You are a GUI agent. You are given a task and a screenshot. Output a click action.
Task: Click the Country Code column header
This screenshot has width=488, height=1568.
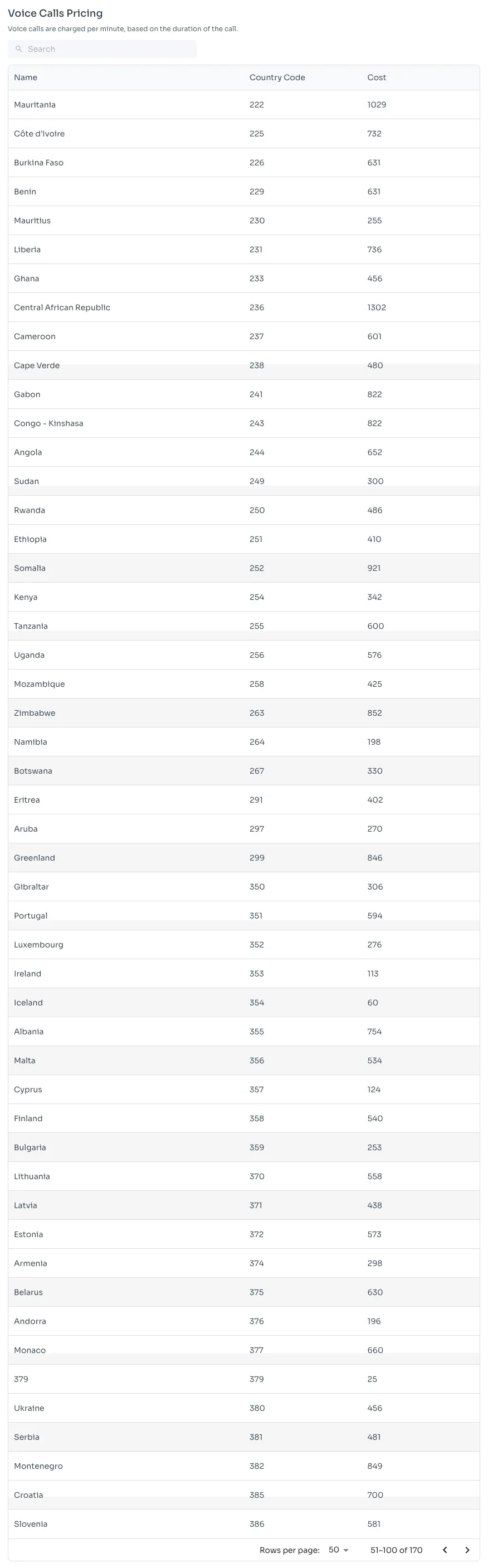click(277, 77)
